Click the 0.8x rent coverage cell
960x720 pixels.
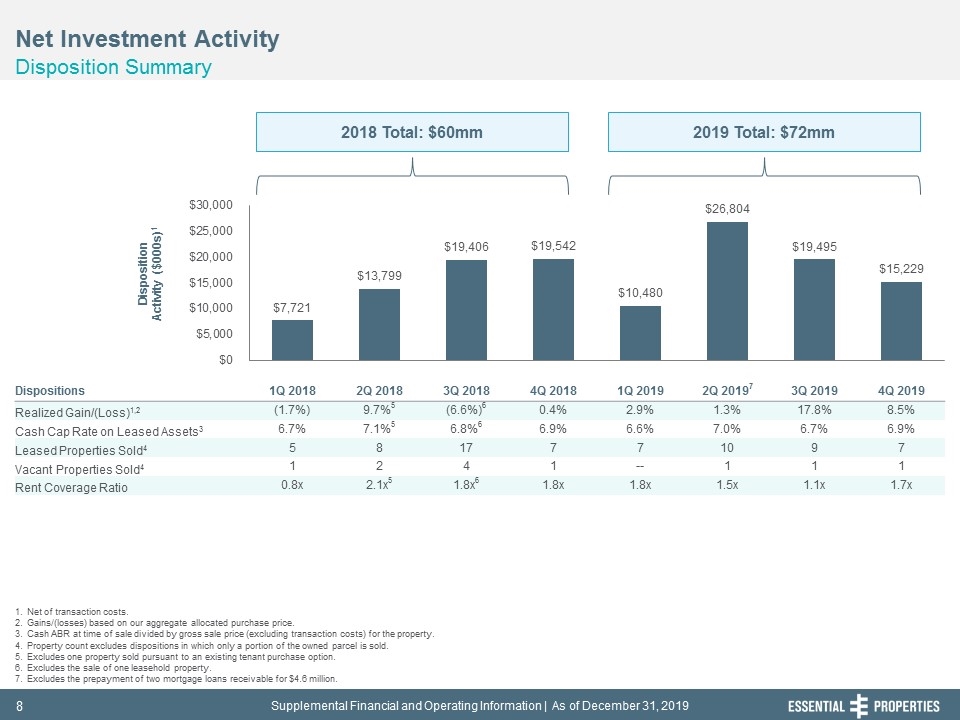pos(292,485)
